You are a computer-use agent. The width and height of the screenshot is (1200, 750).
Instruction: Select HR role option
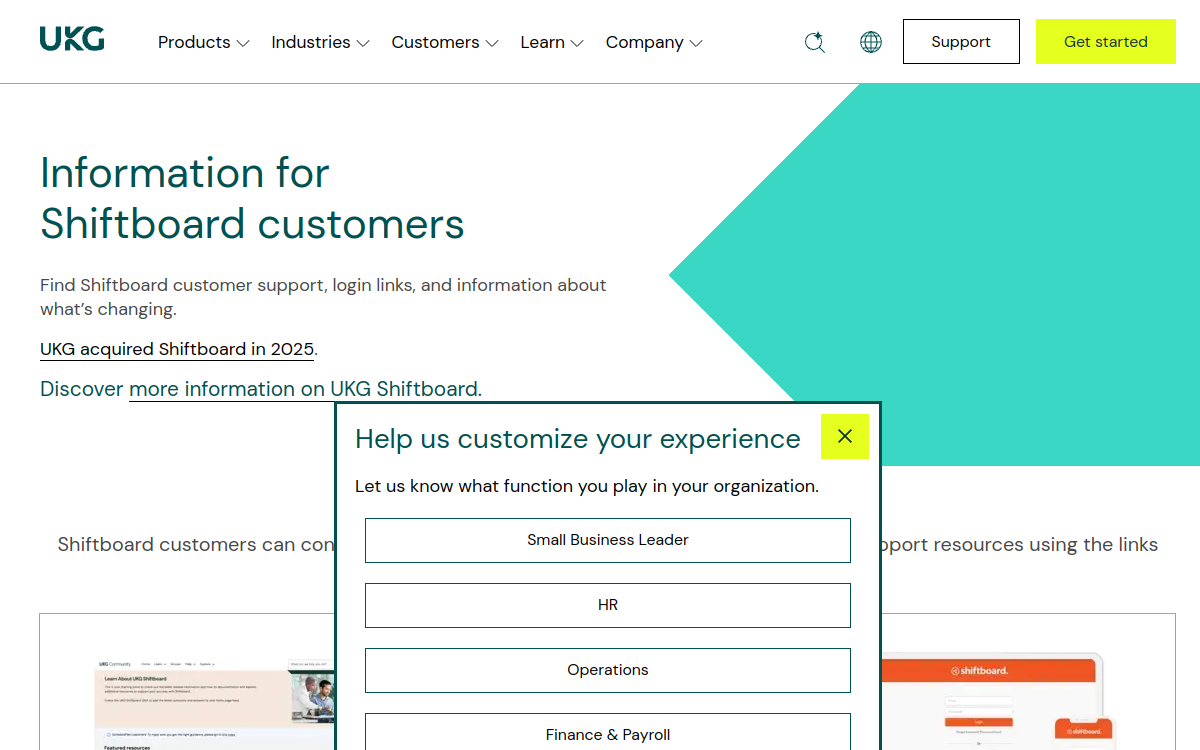(x=608, y=605)
